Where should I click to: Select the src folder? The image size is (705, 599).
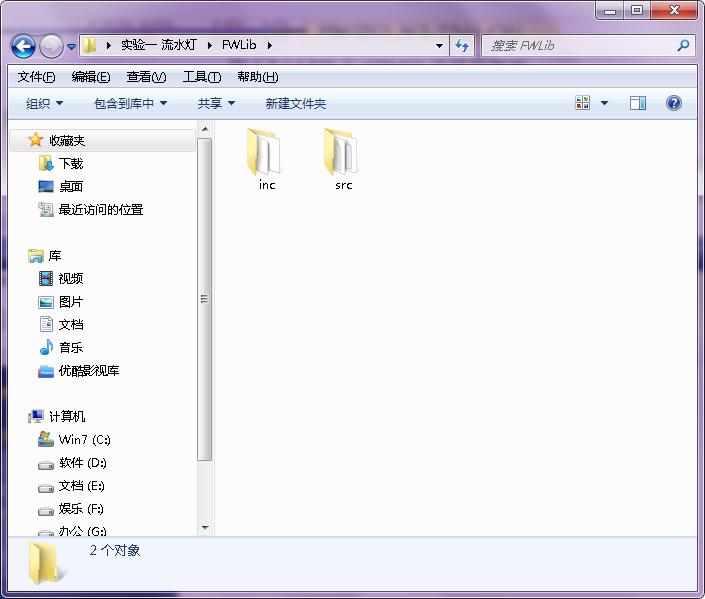[343, 160]
